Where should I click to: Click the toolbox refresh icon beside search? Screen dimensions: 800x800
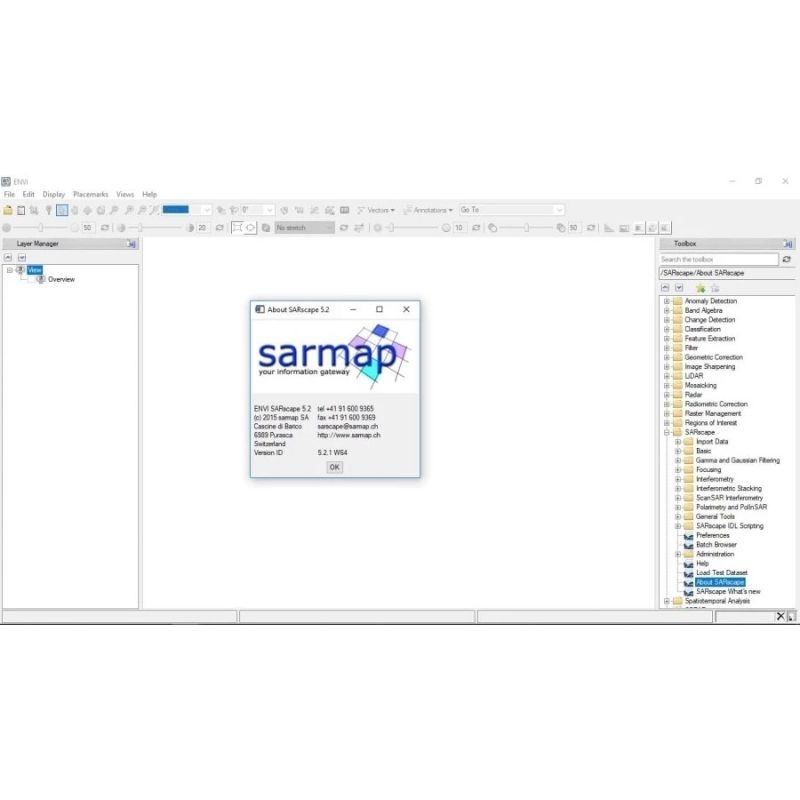coord(787,259)
